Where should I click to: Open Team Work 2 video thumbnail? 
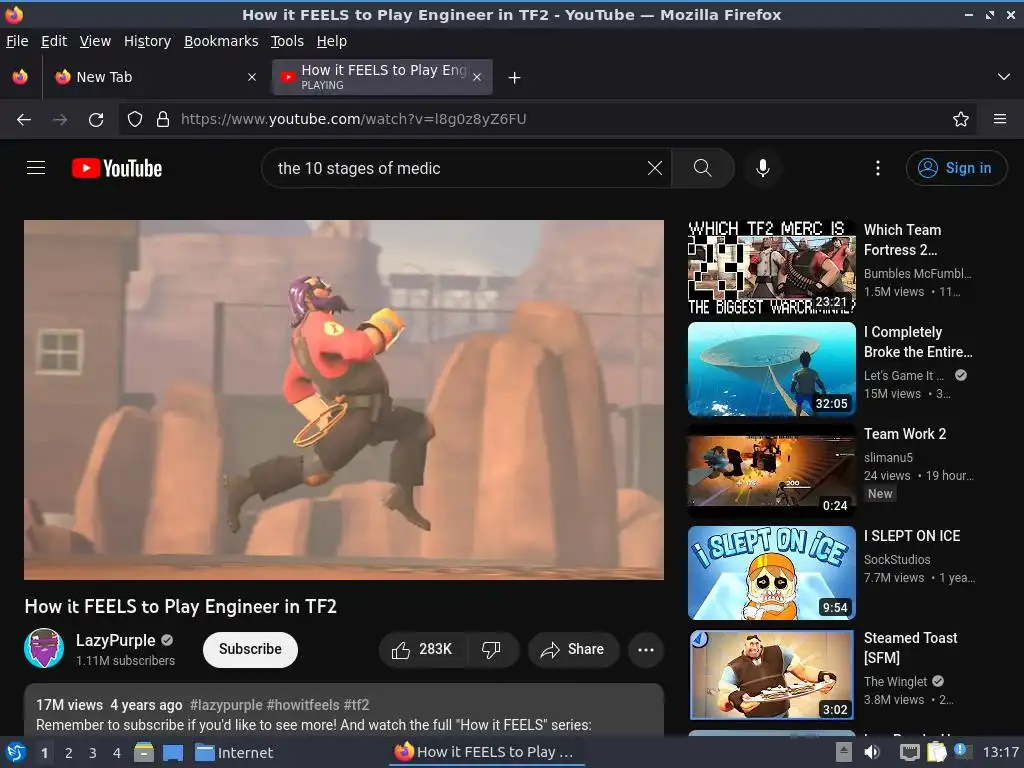772,472
